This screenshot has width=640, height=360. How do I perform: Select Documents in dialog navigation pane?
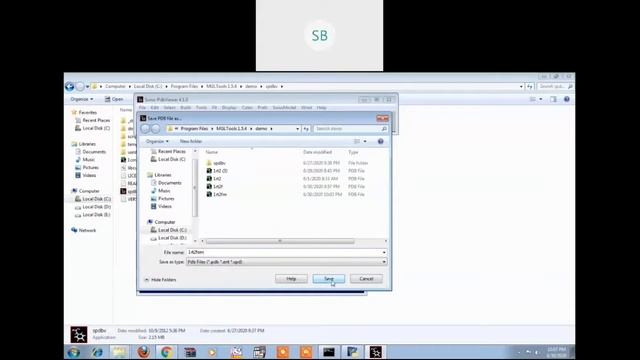(169, 183)
